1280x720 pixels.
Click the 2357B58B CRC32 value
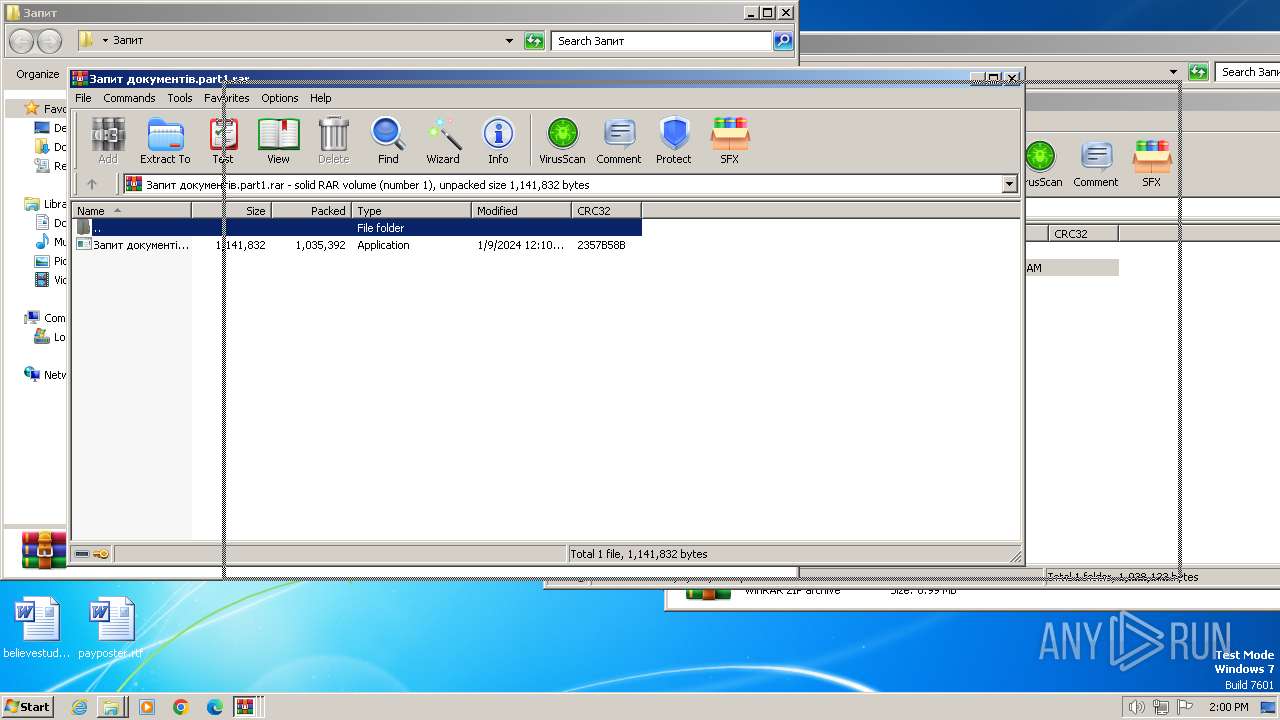[x=601, y=245]
